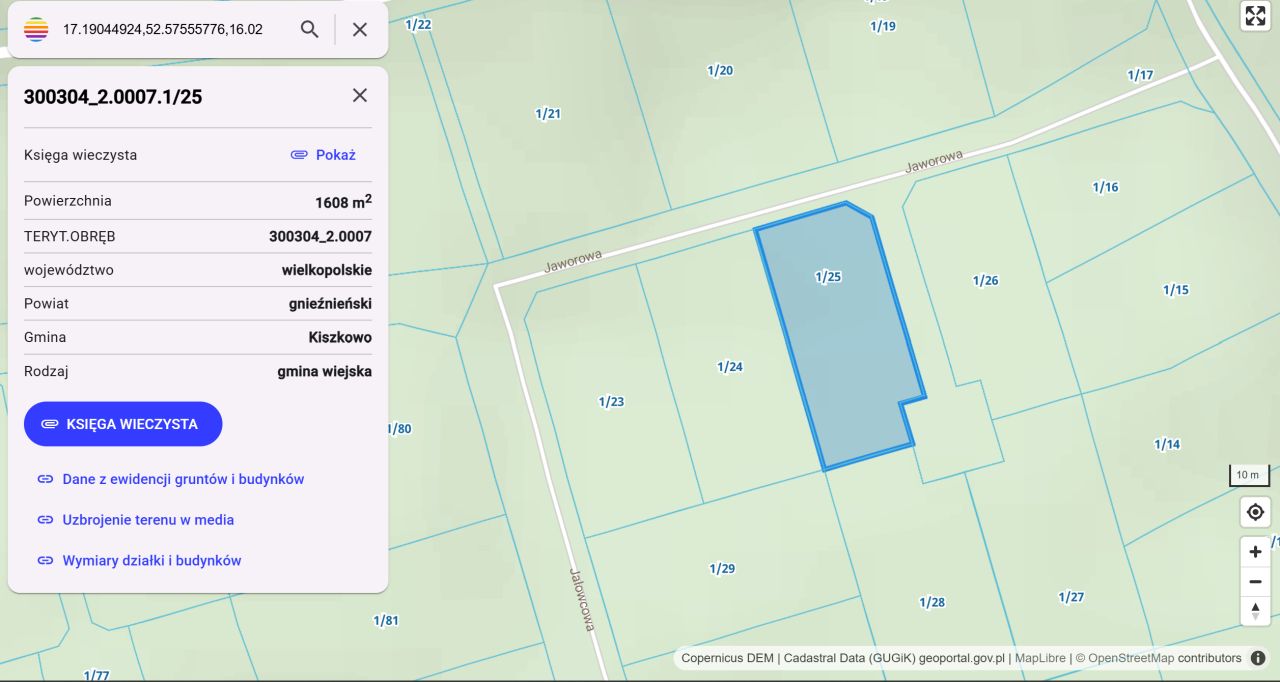Click the search magnifier icon
The height and width of the screenshot is (682, 1280).
click(309, 29)
